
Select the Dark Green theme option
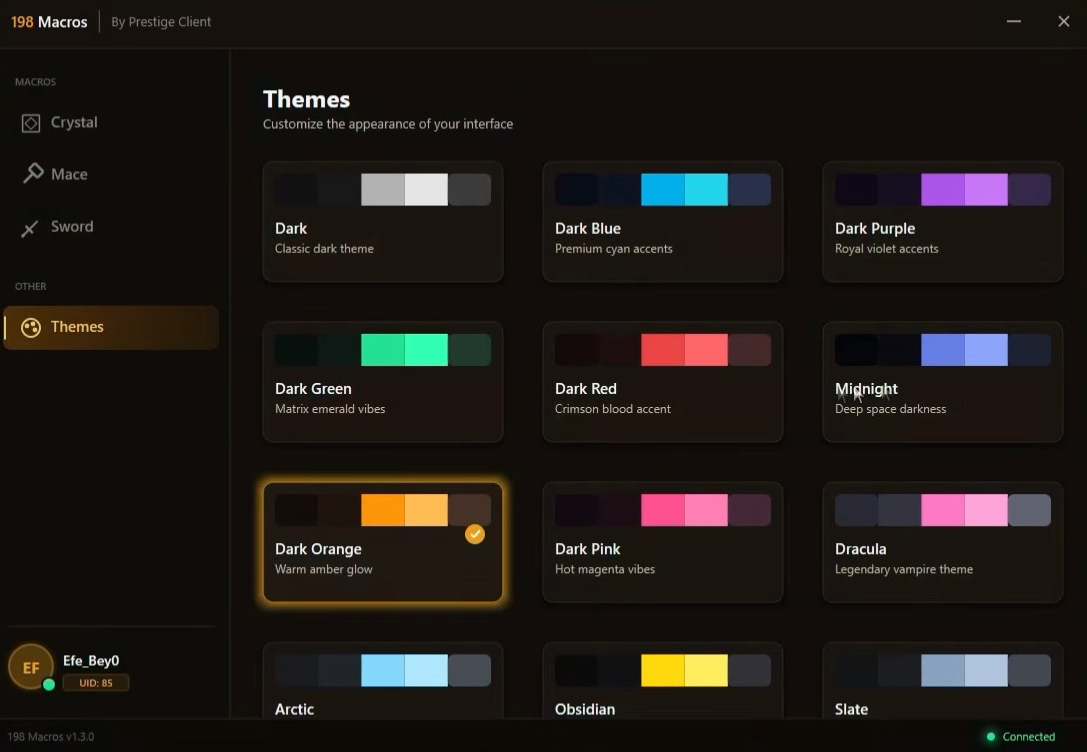[x=382, y=382]
